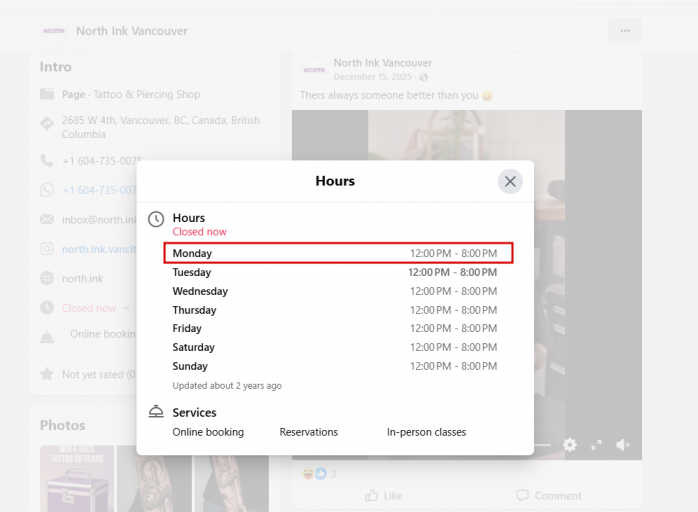Click the service bell icon beside Services
698x512 pixels.
156,412
